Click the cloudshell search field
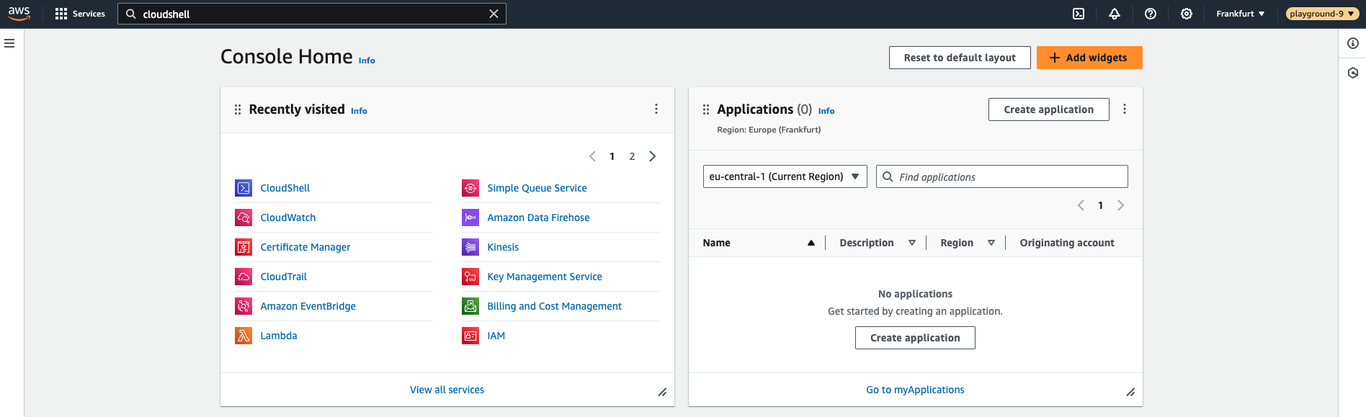Viewport: 1366px width, 417px height. click(311, 14)
